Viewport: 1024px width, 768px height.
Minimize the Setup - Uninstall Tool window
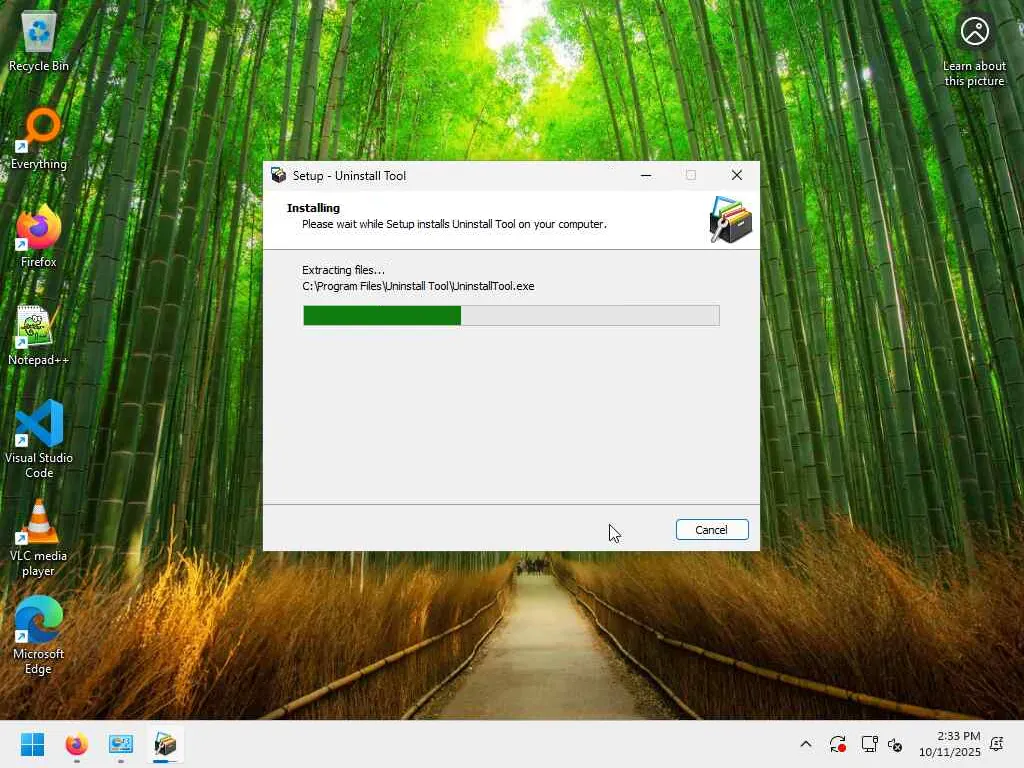point(646,175)
